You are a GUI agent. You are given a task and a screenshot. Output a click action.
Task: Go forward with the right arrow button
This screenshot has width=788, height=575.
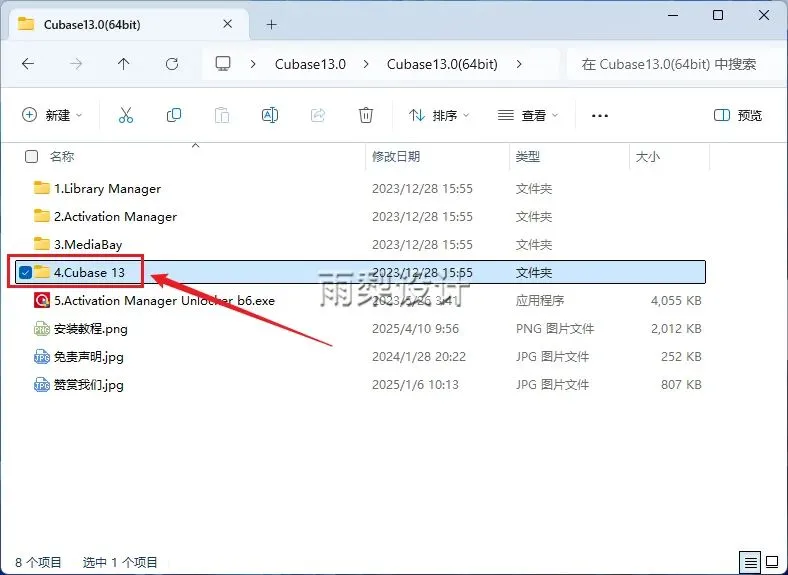[x=76, y=64]
